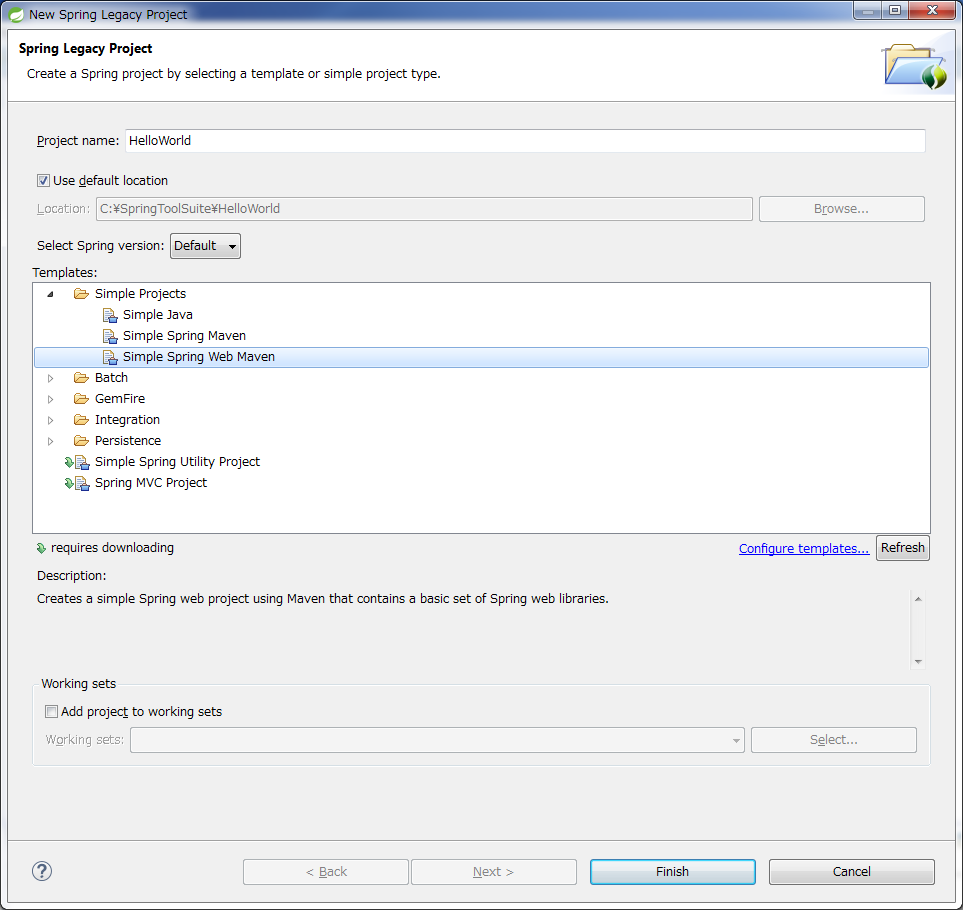Open the Configure templates link
This screenshot has height=910, width=963.
tap(803, 549)
